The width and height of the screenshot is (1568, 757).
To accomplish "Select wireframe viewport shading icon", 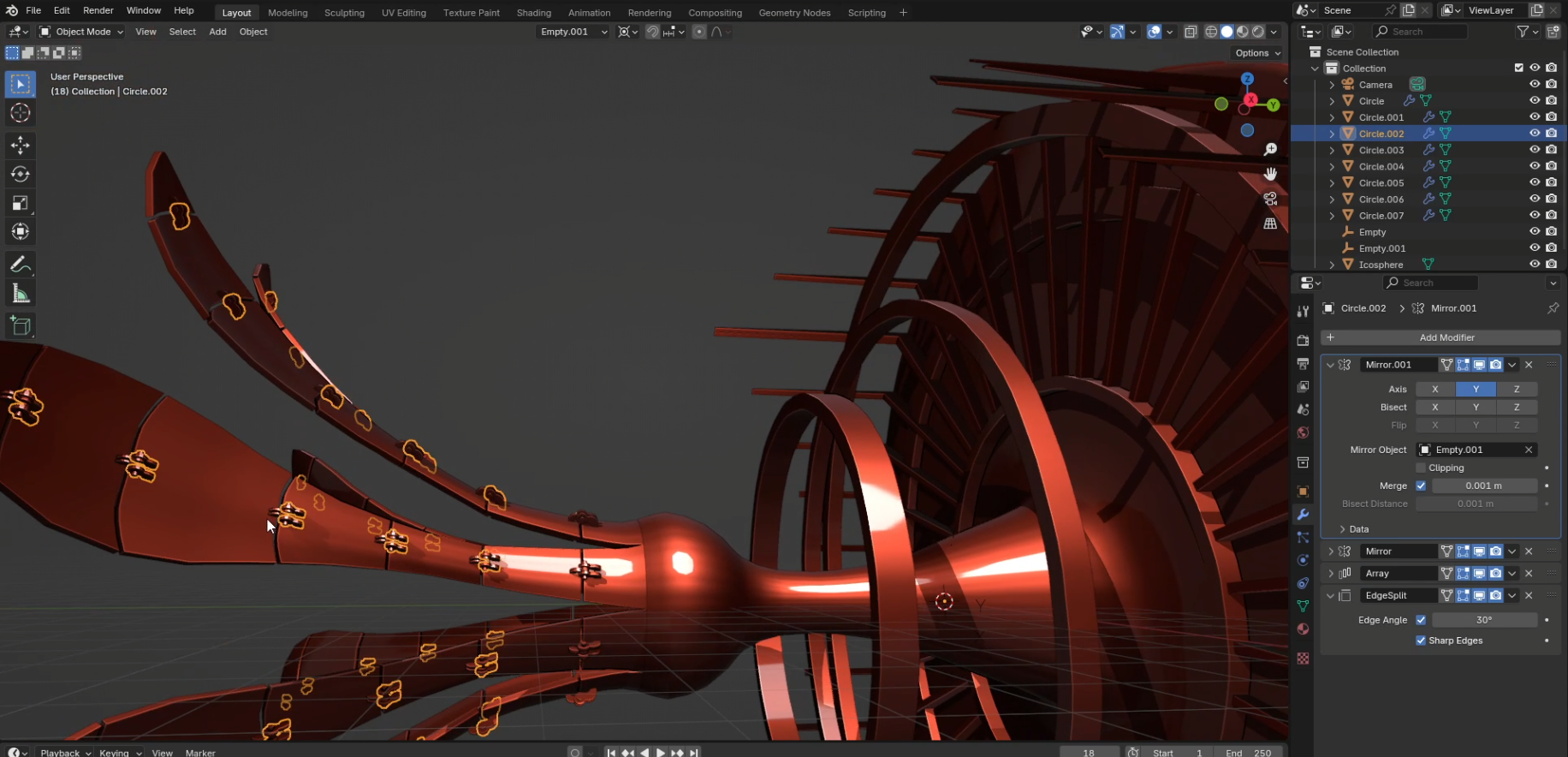I will coord(1211,32).
